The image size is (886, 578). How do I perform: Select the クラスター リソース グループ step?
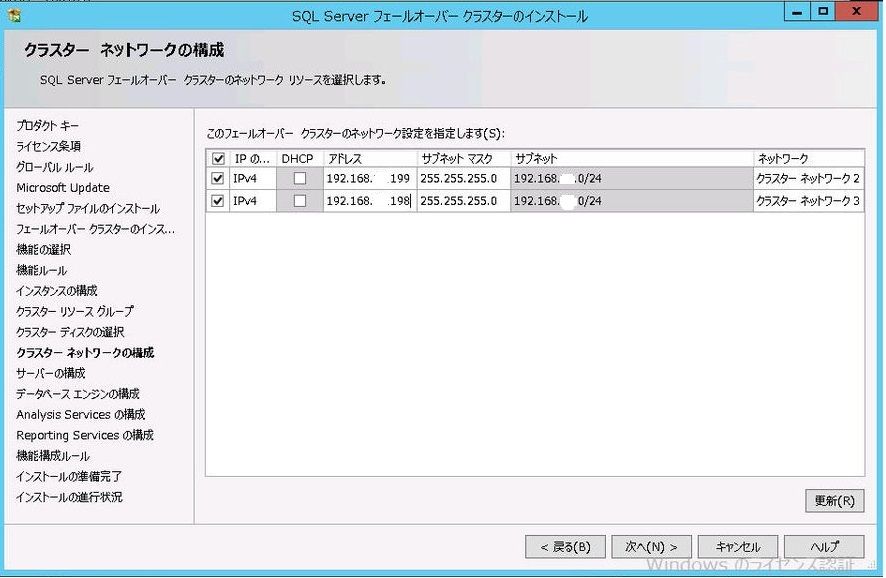tap(75, 311)
